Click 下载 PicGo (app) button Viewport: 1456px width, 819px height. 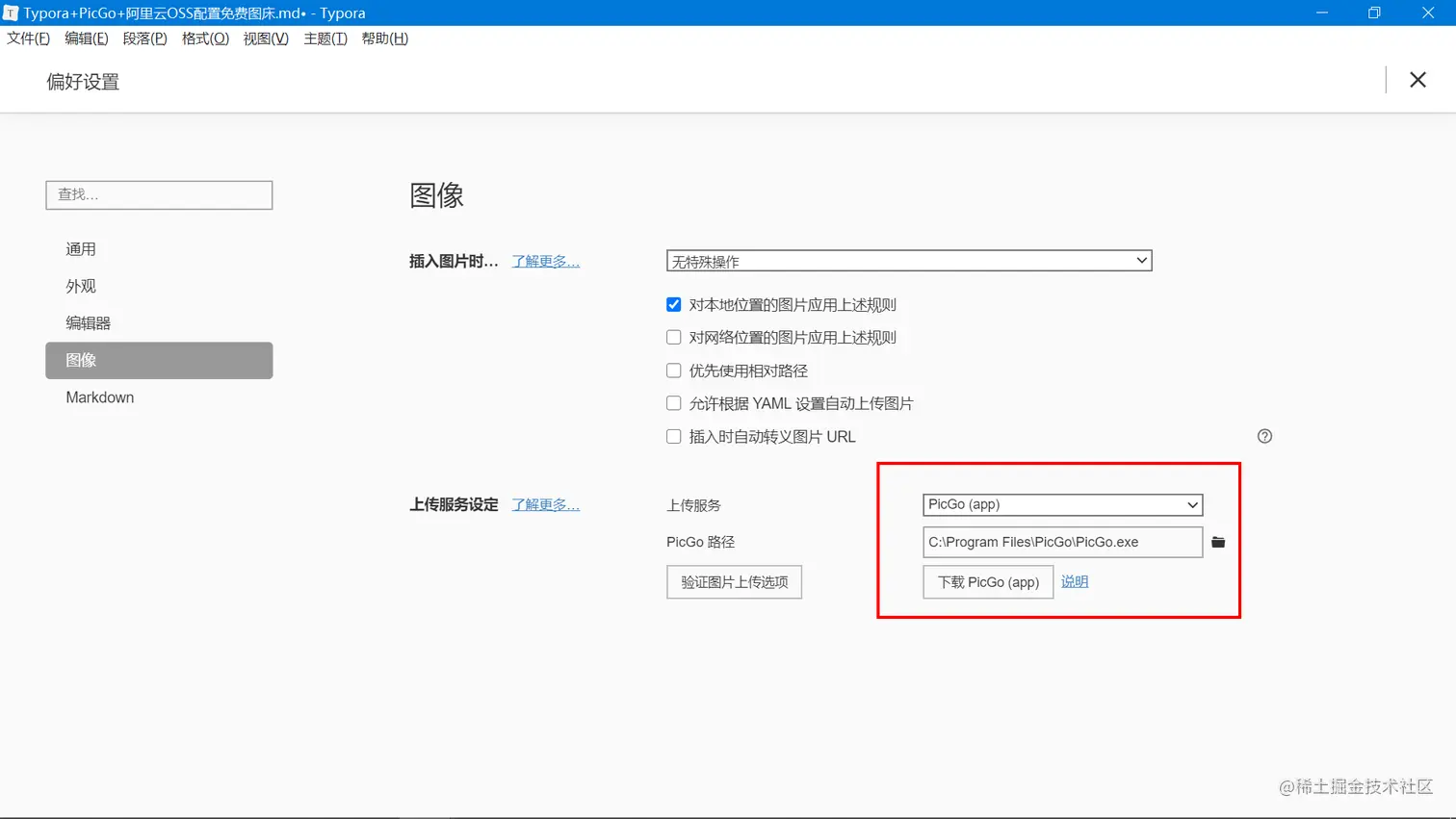[x=988, y=582]
